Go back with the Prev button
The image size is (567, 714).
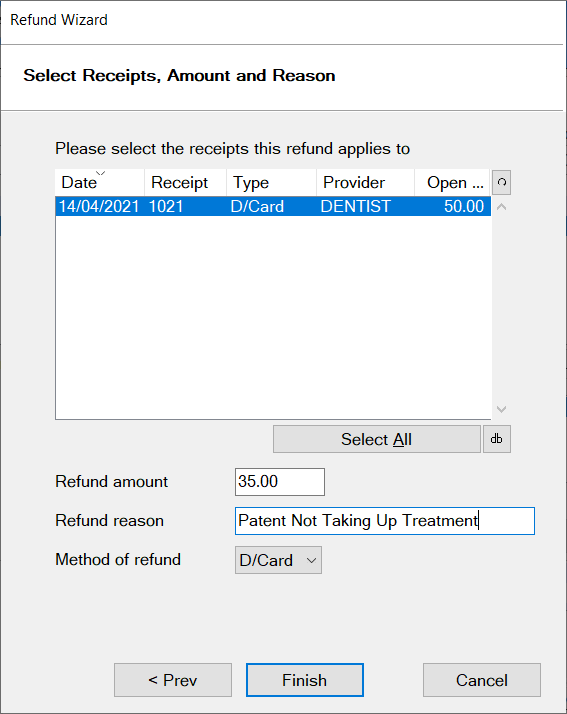pyautogui.click(x=173, y=680)
